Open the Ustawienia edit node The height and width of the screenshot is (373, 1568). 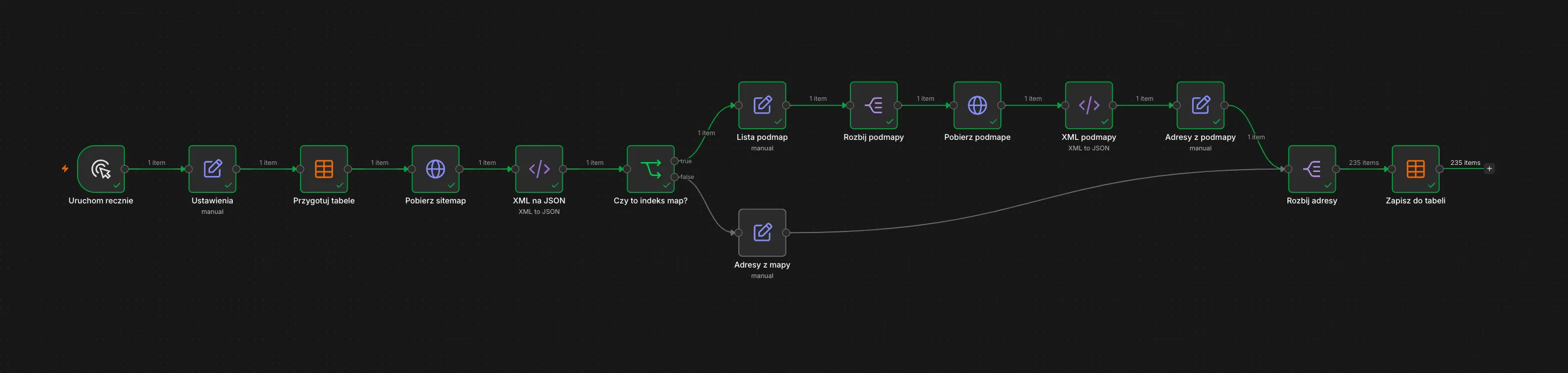point(212,168)
